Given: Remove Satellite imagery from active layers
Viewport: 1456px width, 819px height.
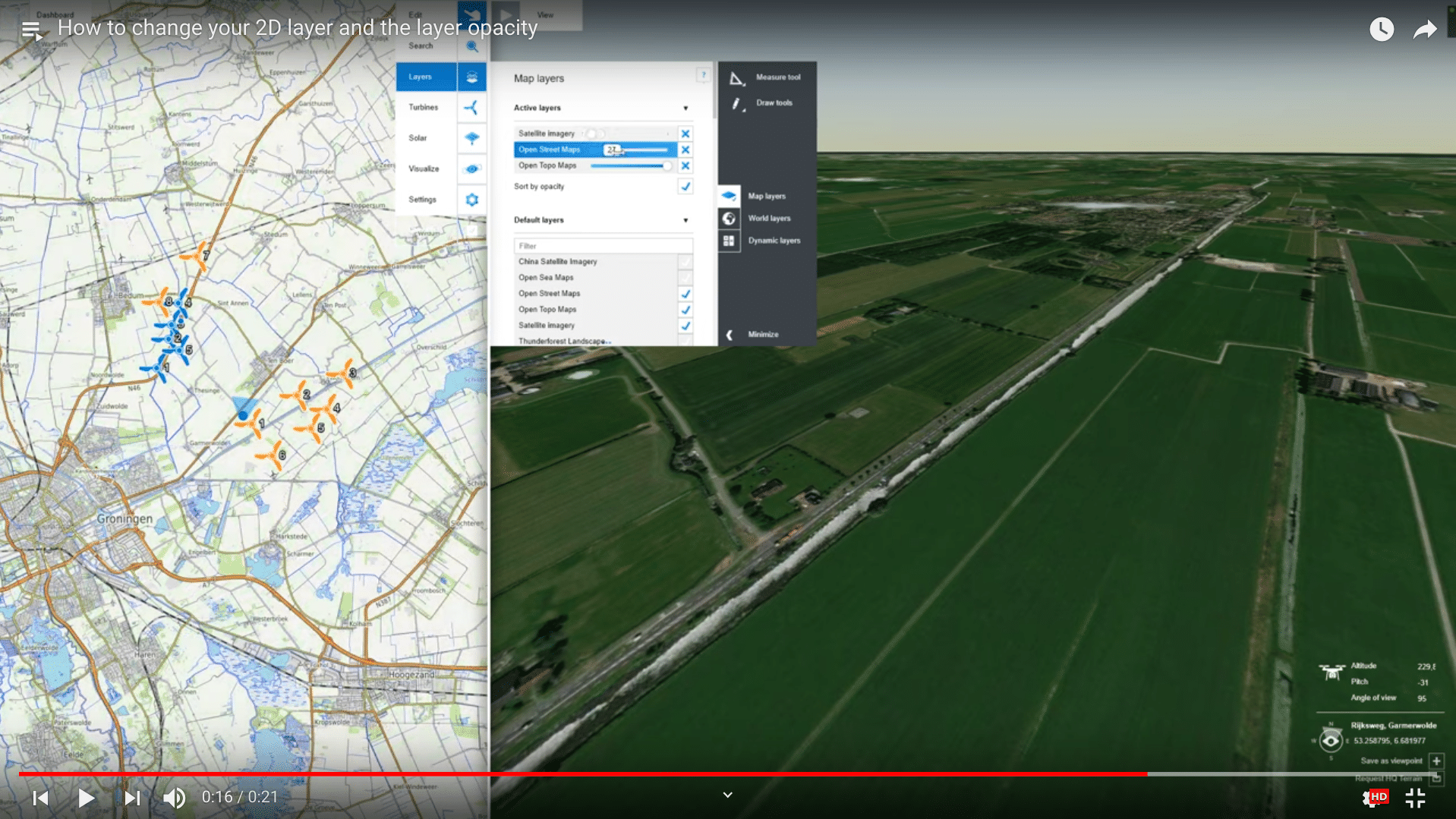Looking at the screenshot, I should tap(685, 134).
